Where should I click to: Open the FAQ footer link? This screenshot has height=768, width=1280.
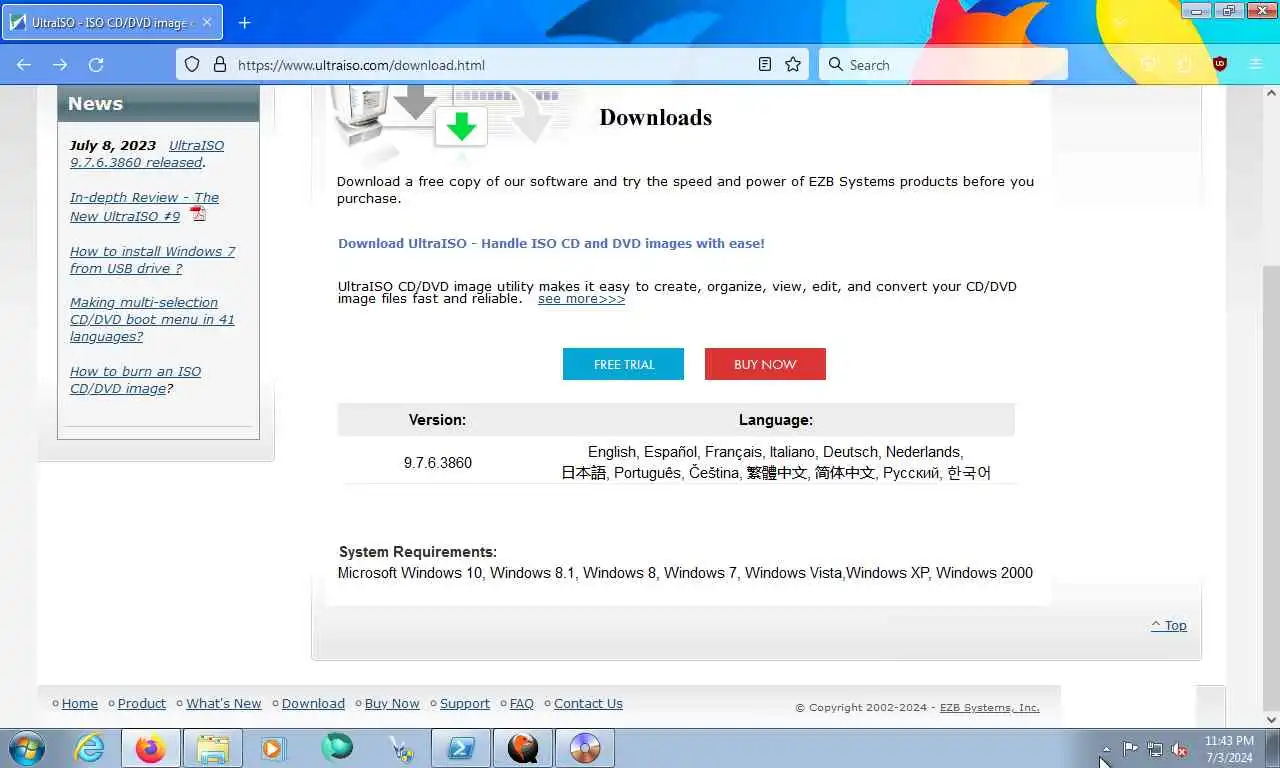tap(522, 703)
